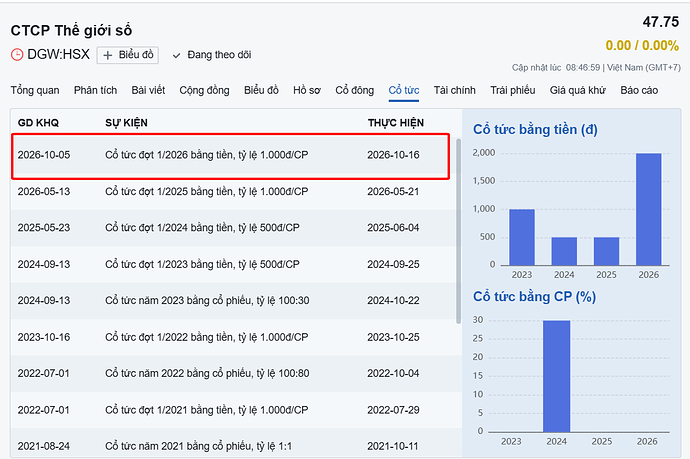Image resolution: width=690 pixels, height=459 pixels.
Task: Select the Cổ tức đợt 1/2024 event
Action: (x=202, y=228)
